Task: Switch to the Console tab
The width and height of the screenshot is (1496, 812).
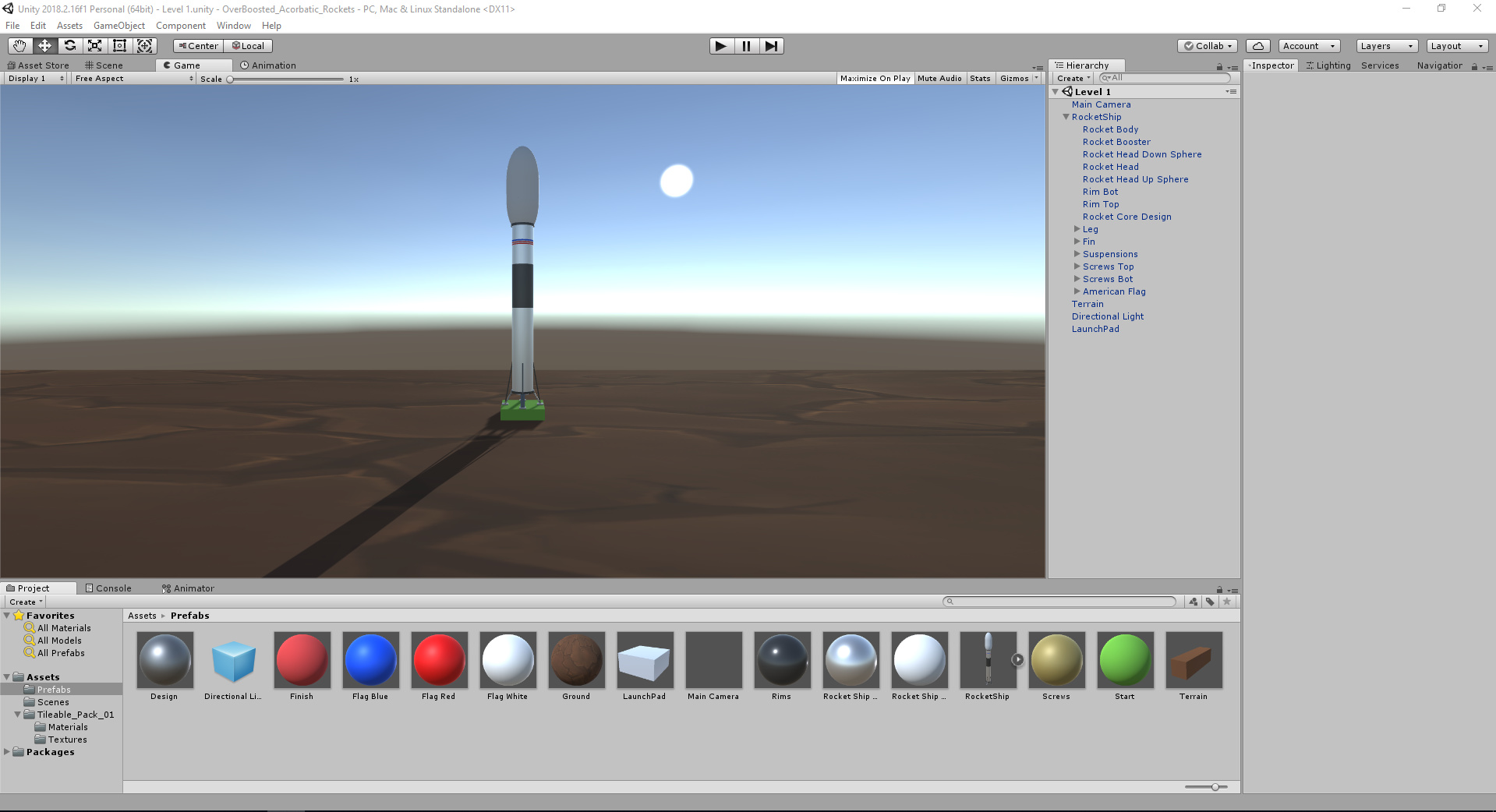Action: coord(108,588)
